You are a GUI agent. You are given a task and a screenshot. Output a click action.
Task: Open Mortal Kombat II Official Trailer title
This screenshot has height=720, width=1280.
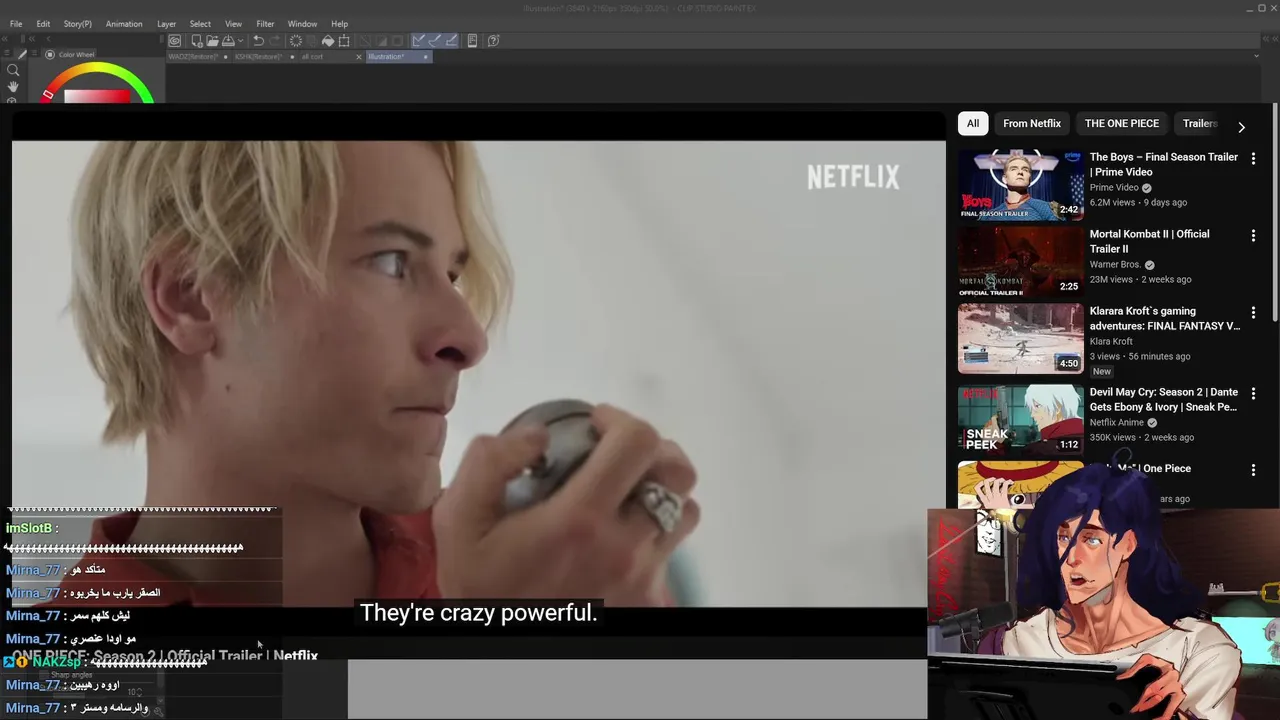tap(1150, 241)
